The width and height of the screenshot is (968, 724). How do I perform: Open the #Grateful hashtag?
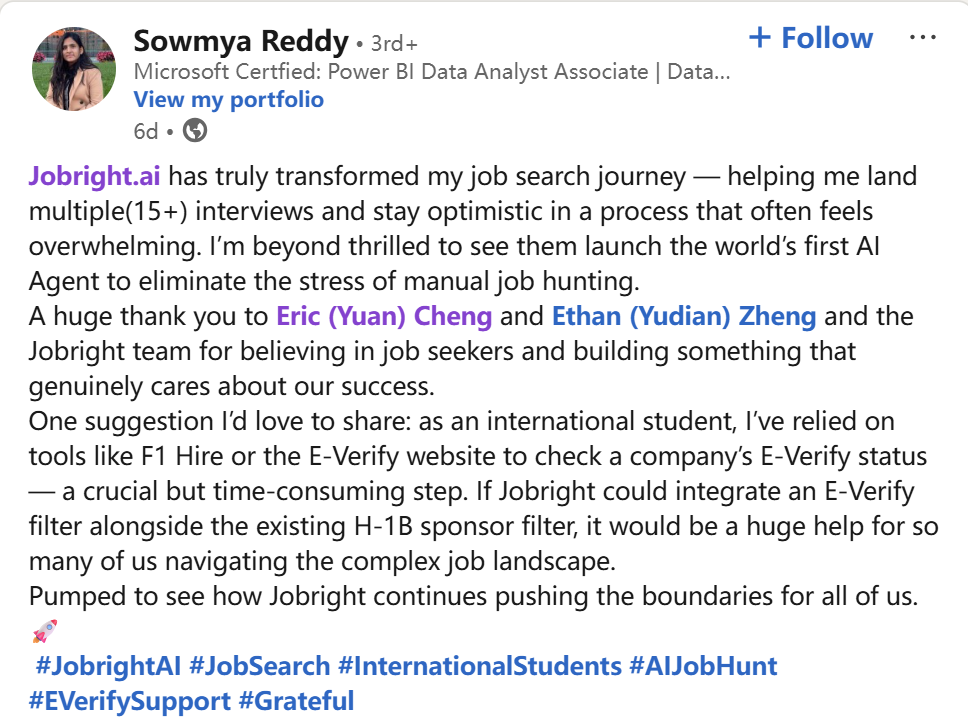(x=296, y=701)
